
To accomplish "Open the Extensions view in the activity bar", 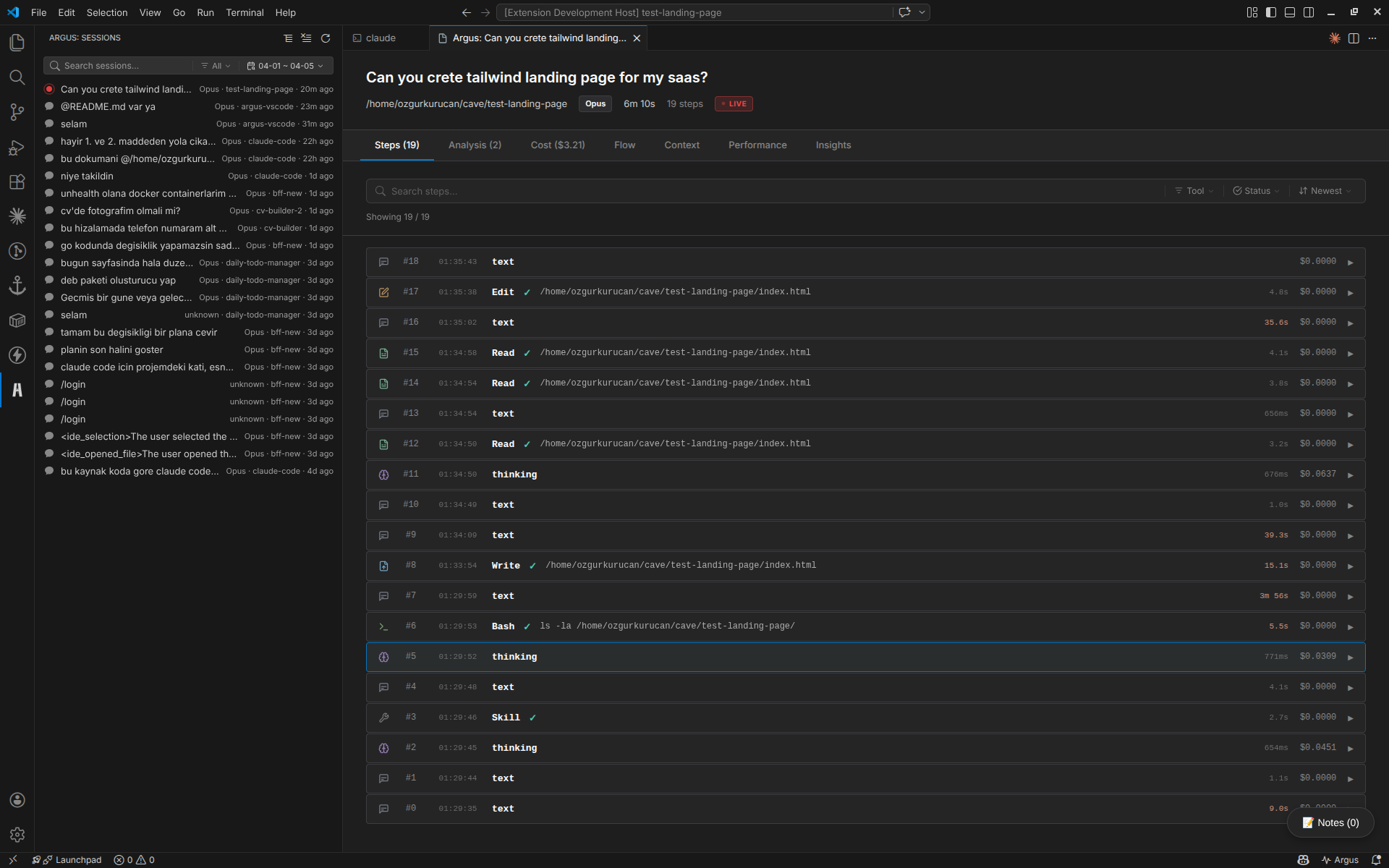I will tap(17, 182).
